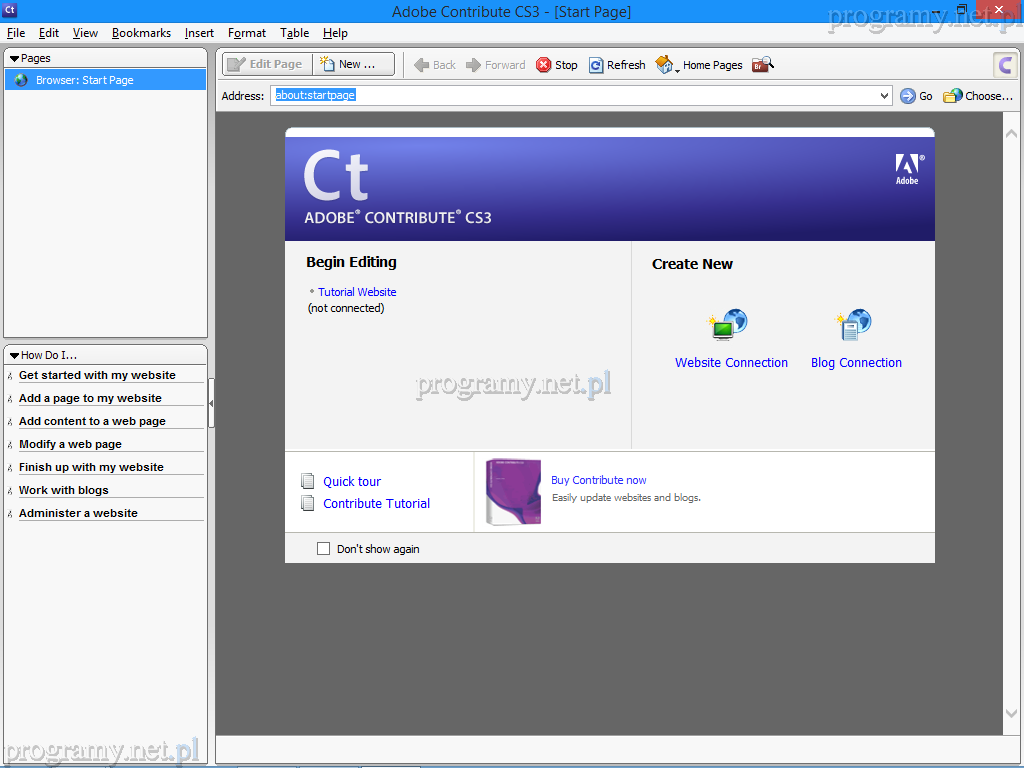This screenshot has width=1024, height=768.
Task: Open the Address bar dropdown arrow
Action: [x=884, y=96]
